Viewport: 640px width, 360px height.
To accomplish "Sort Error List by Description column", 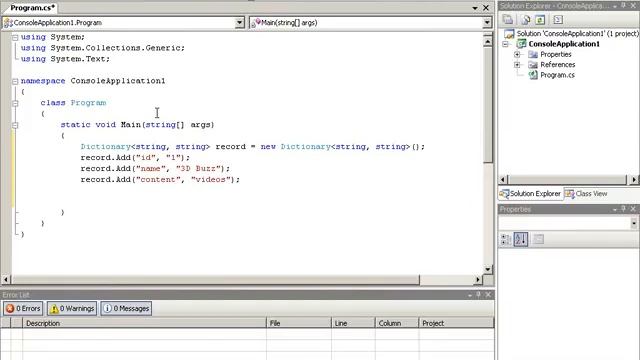I will 144,323.
